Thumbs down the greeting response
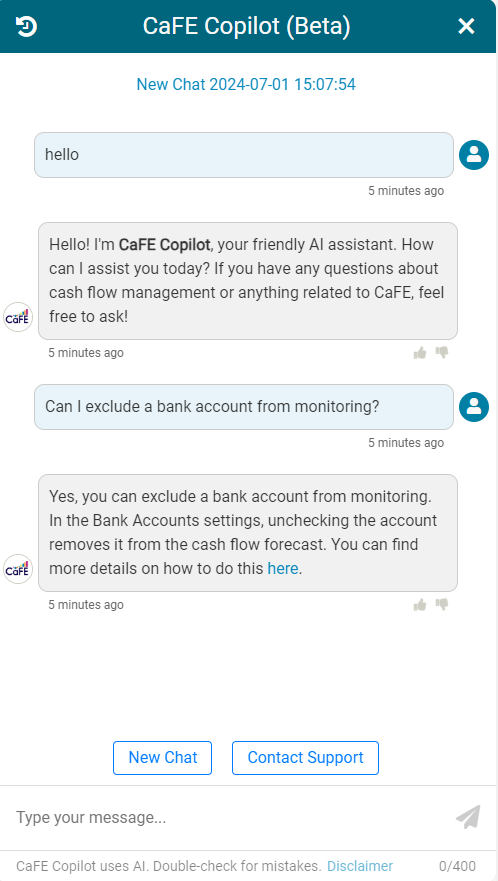498x881 pixels. tap(442, 353)
